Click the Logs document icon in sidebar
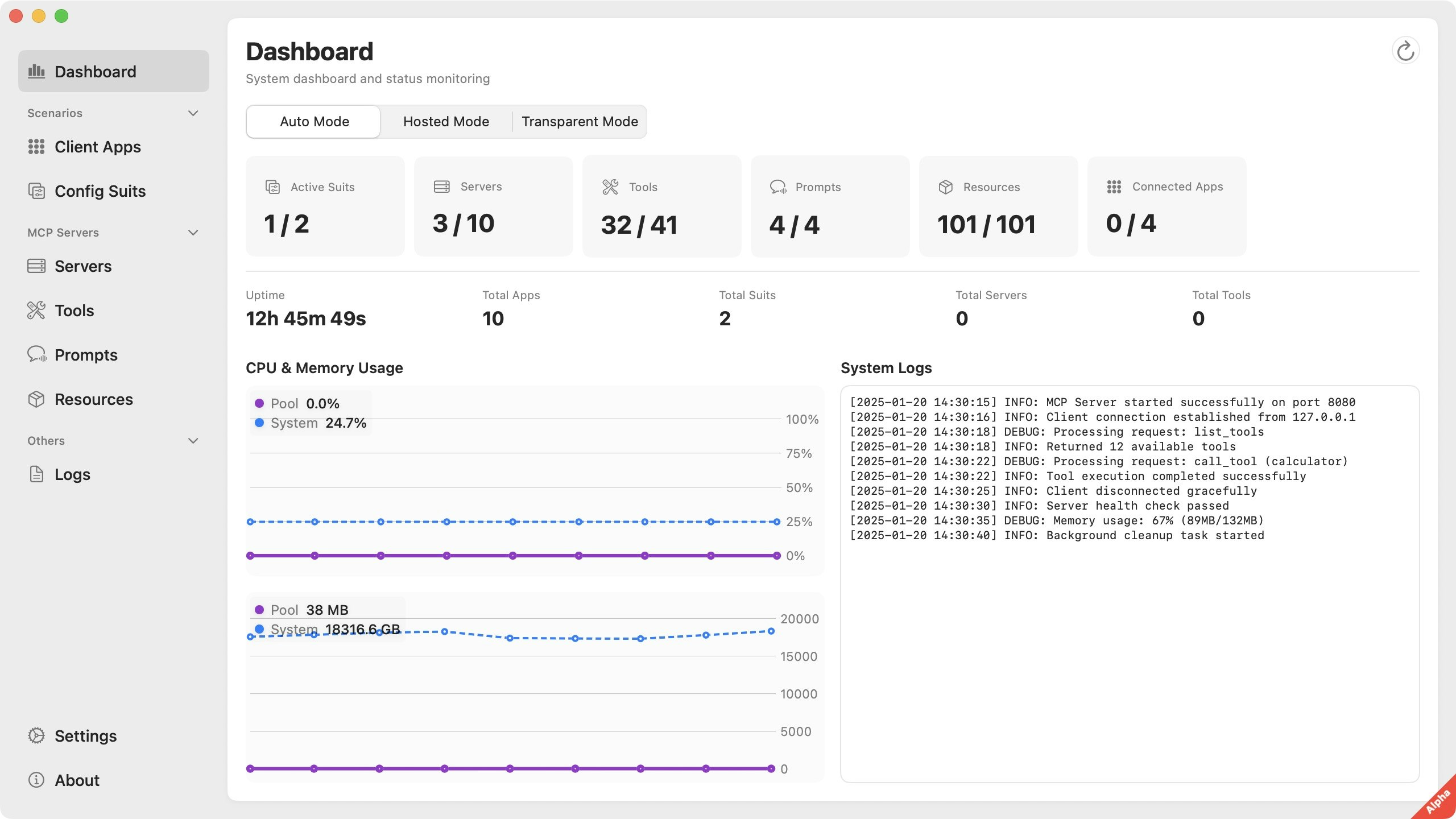This screenshot has width=1456, height=819. 36,474
